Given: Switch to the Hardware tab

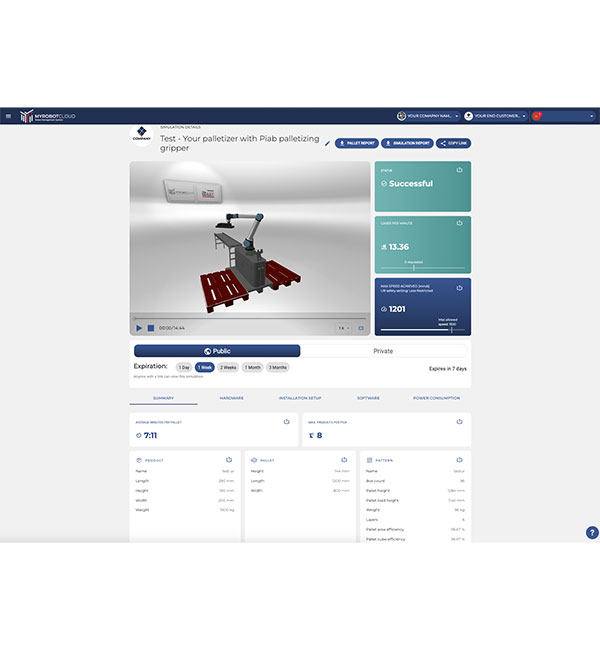Looking at the screenshot, I should click(231, 398).
